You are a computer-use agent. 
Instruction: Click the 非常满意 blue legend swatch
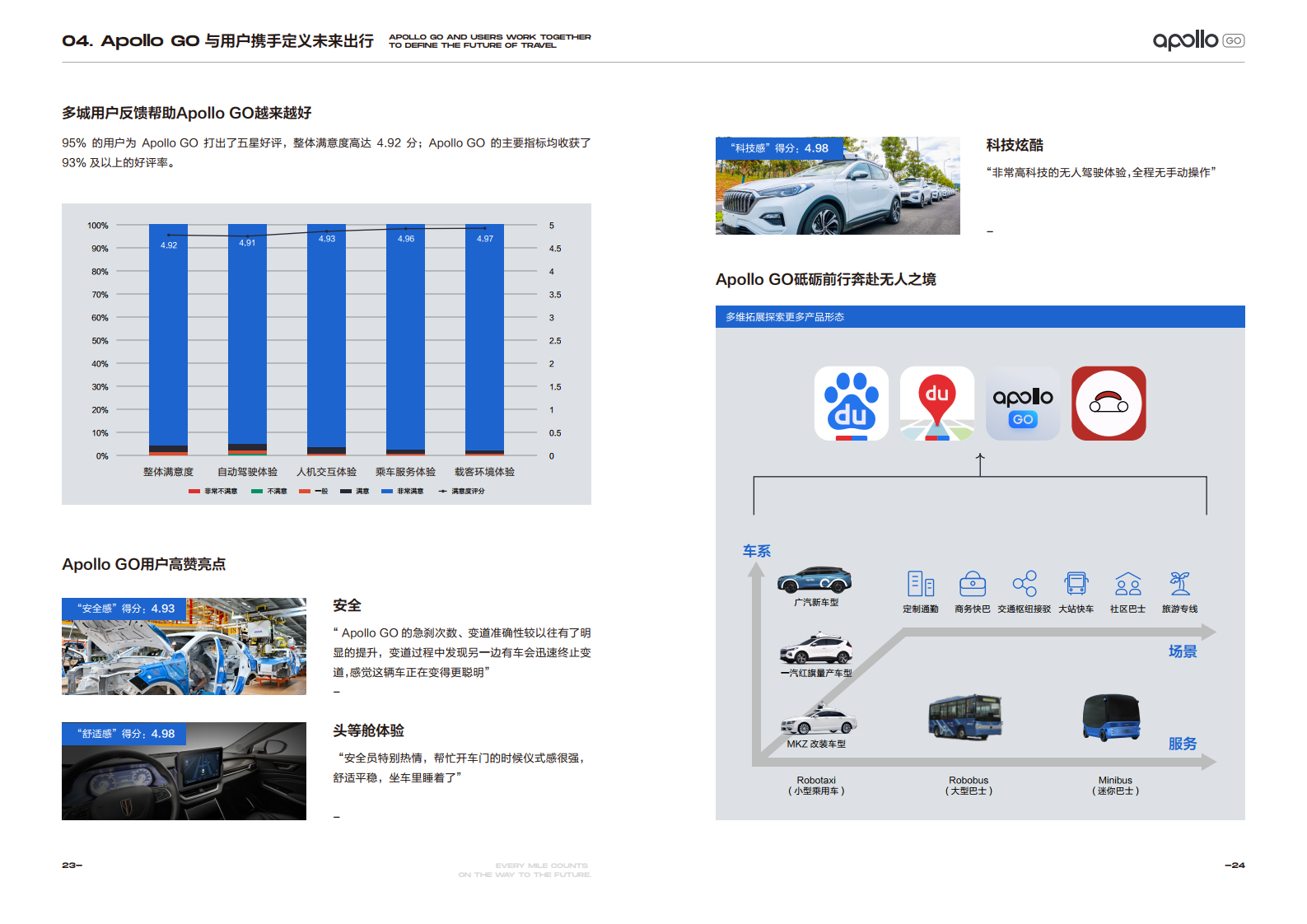tap(387, 491)
